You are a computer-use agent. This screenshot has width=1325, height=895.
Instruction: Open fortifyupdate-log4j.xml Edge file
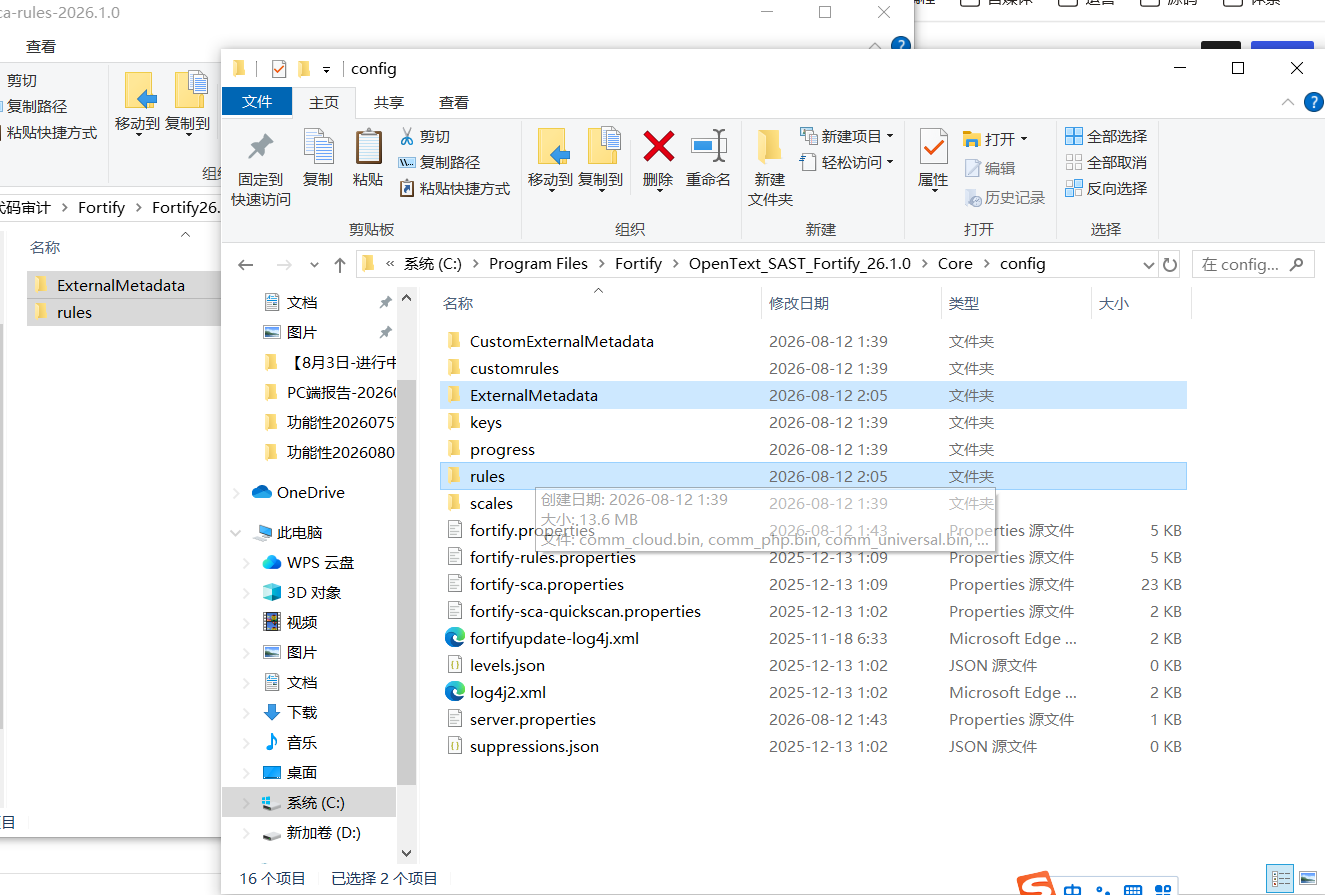[x=554, y=638]
